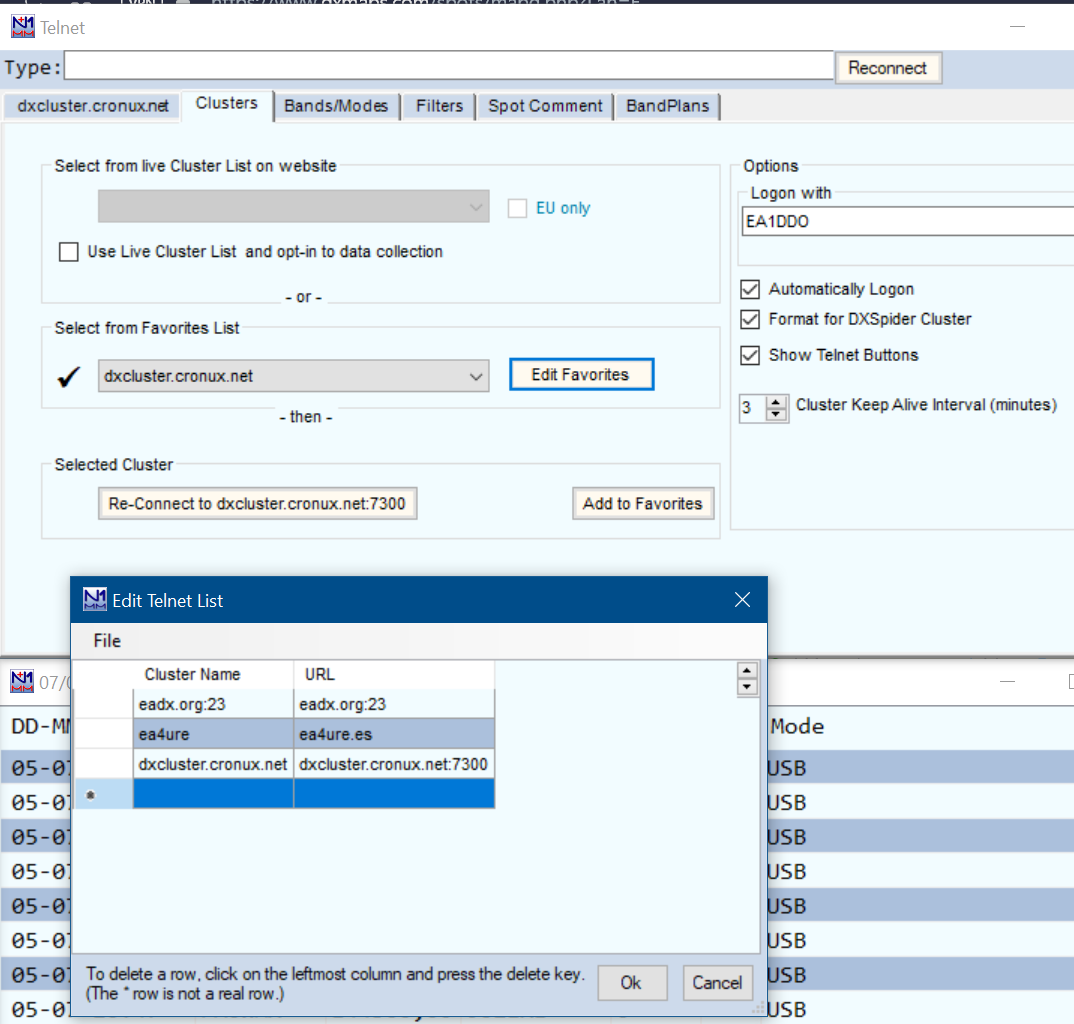Image resolution: width=1074 pixels, height=1024 pixels.
Task: Confirm the Telnet list with Ok
Action: 632,983
